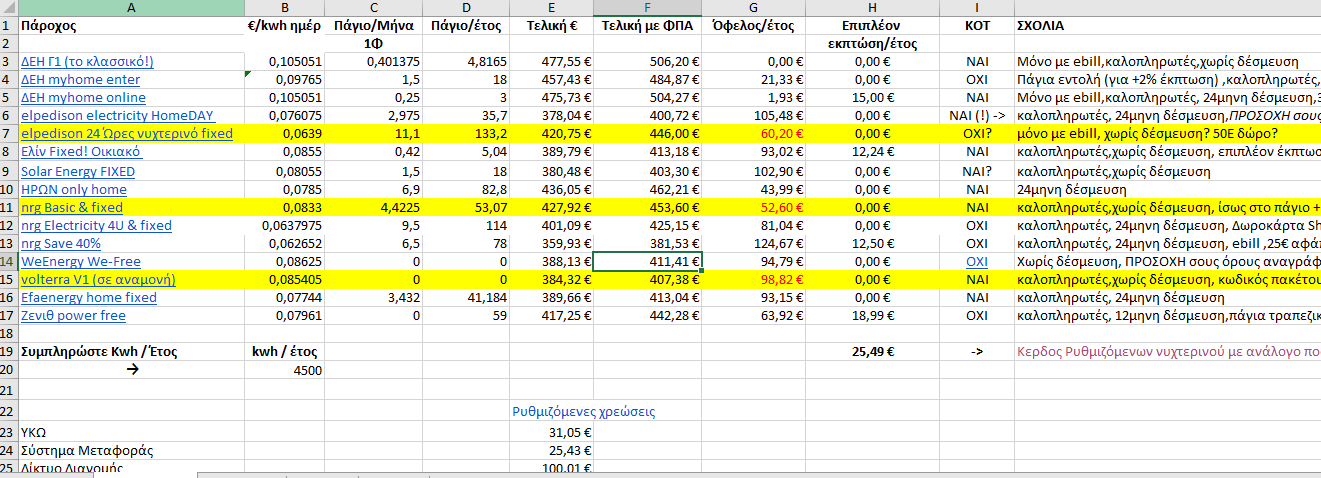Screen dimensions: 1321x478
Task: Open the ΔΕΗ Γ1 (το κλασσικό!) link
Action: tap(87, 62)
